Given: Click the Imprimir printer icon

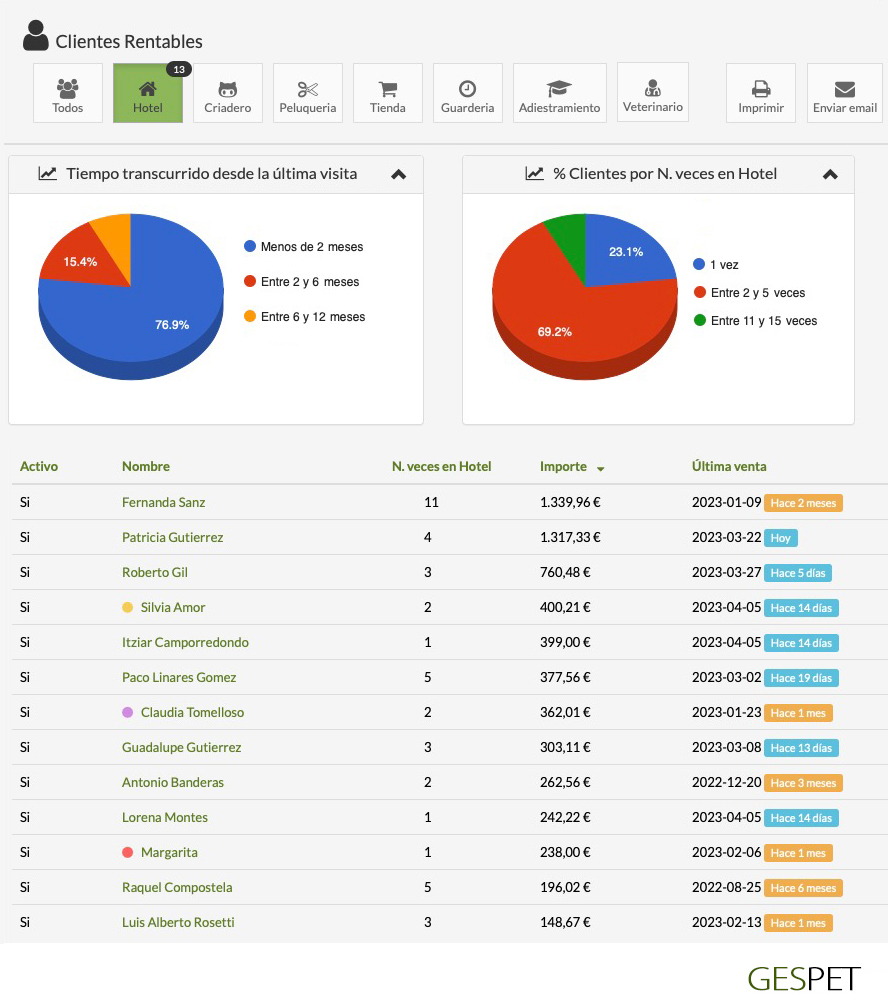Looking at the screenshot, I should point(761,89).
